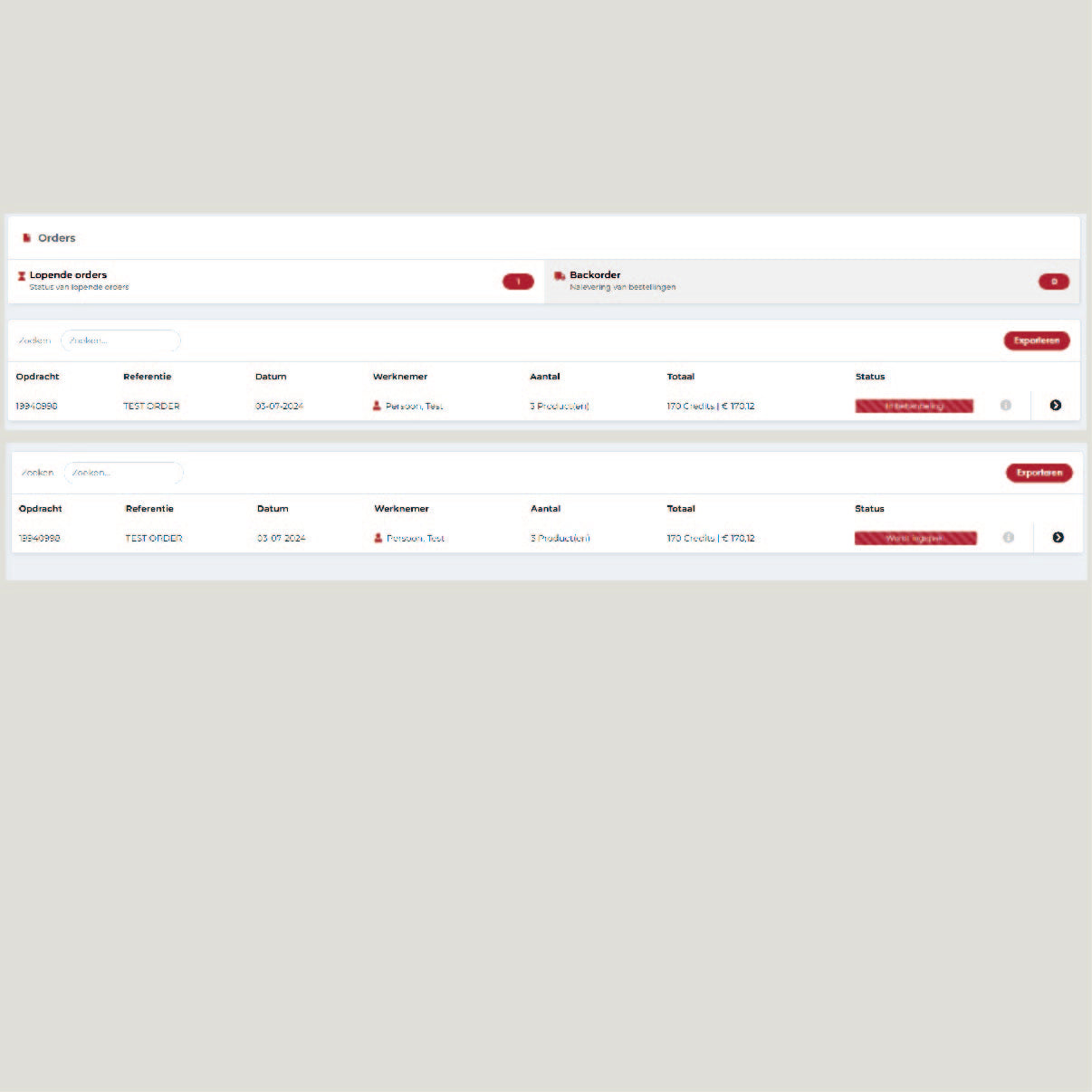The width and height of the screenshot is (1092, 1092).
Task: Click the person icon in the 'In behandeling' row
Action: [377, 406]
